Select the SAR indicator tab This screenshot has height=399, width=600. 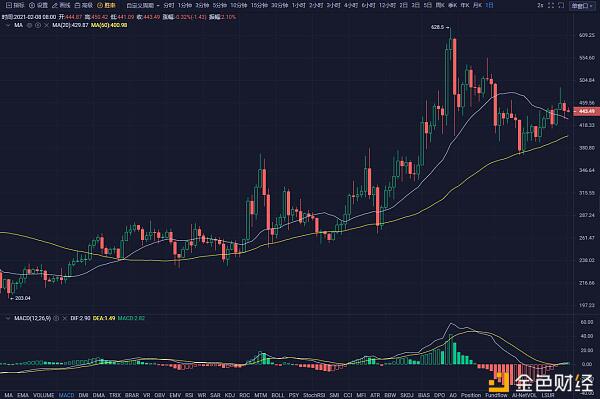215,395
